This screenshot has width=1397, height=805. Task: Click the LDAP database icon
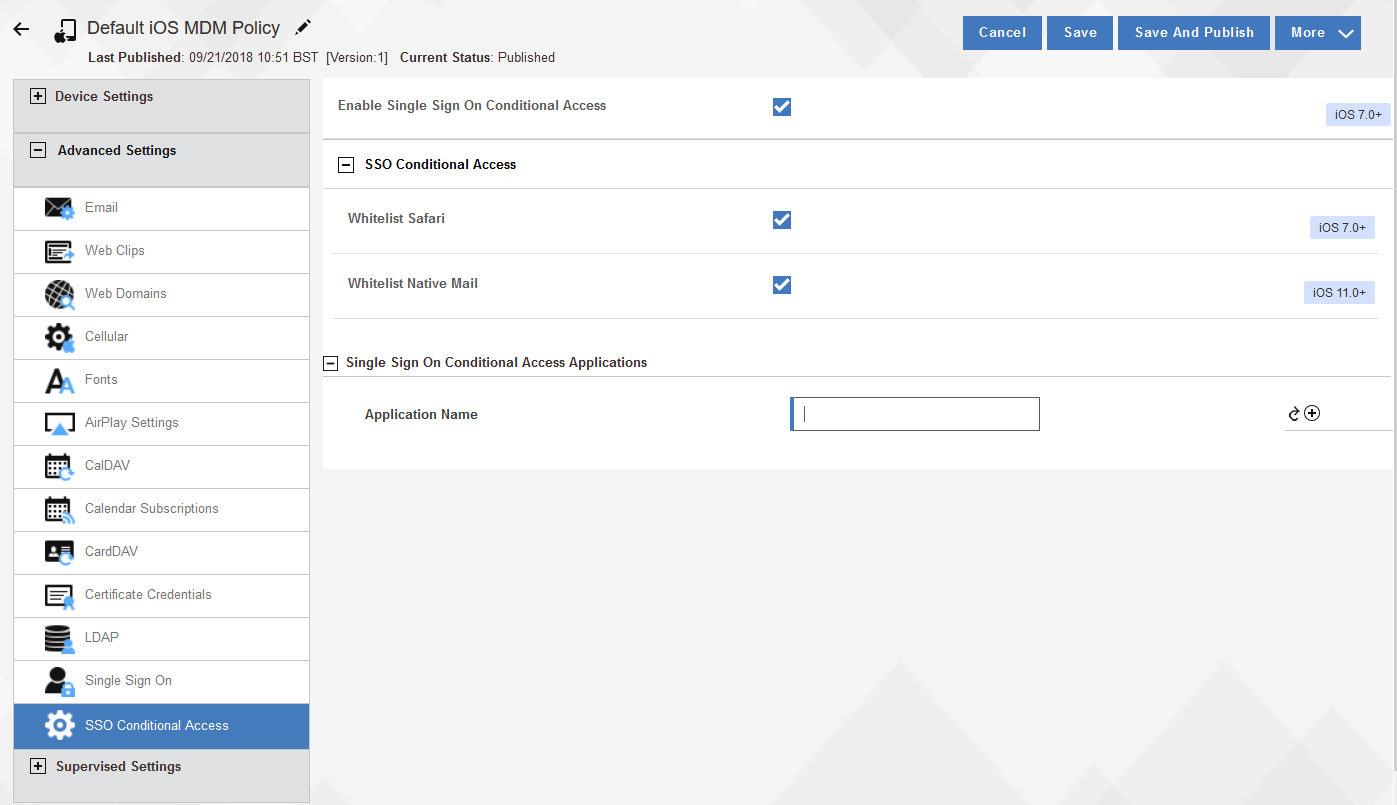pos(59,638)
